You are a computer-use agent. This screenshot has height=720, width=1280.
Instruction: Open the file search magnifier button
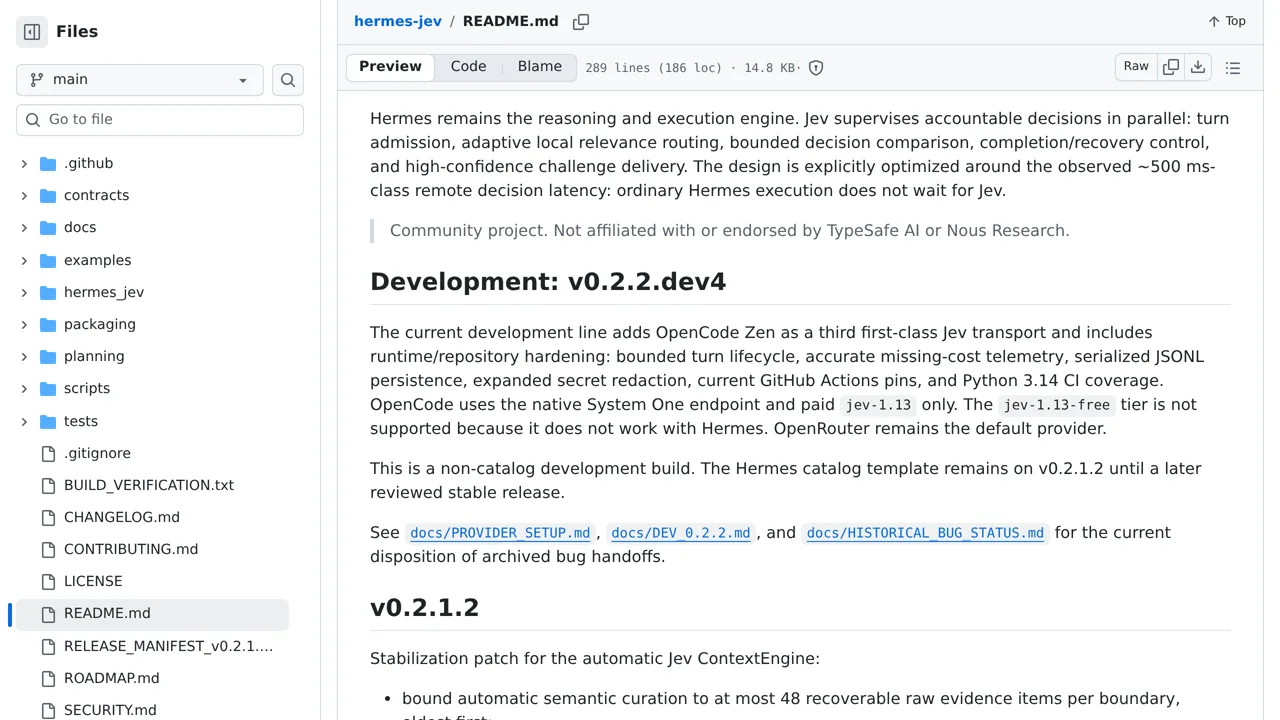click(x=288, y=80)
